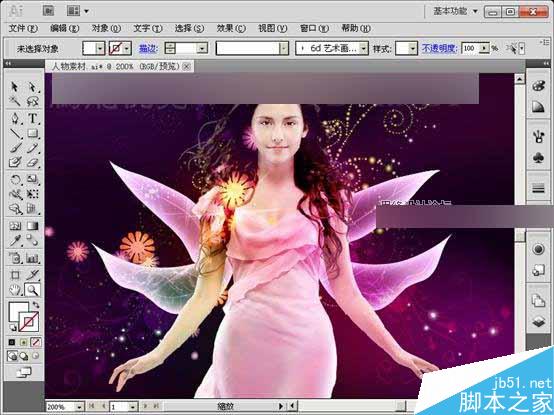Viewport: 554px width, 415px height.
Task: Open the 效果(C) menu
Action: [x=231, y=29]
